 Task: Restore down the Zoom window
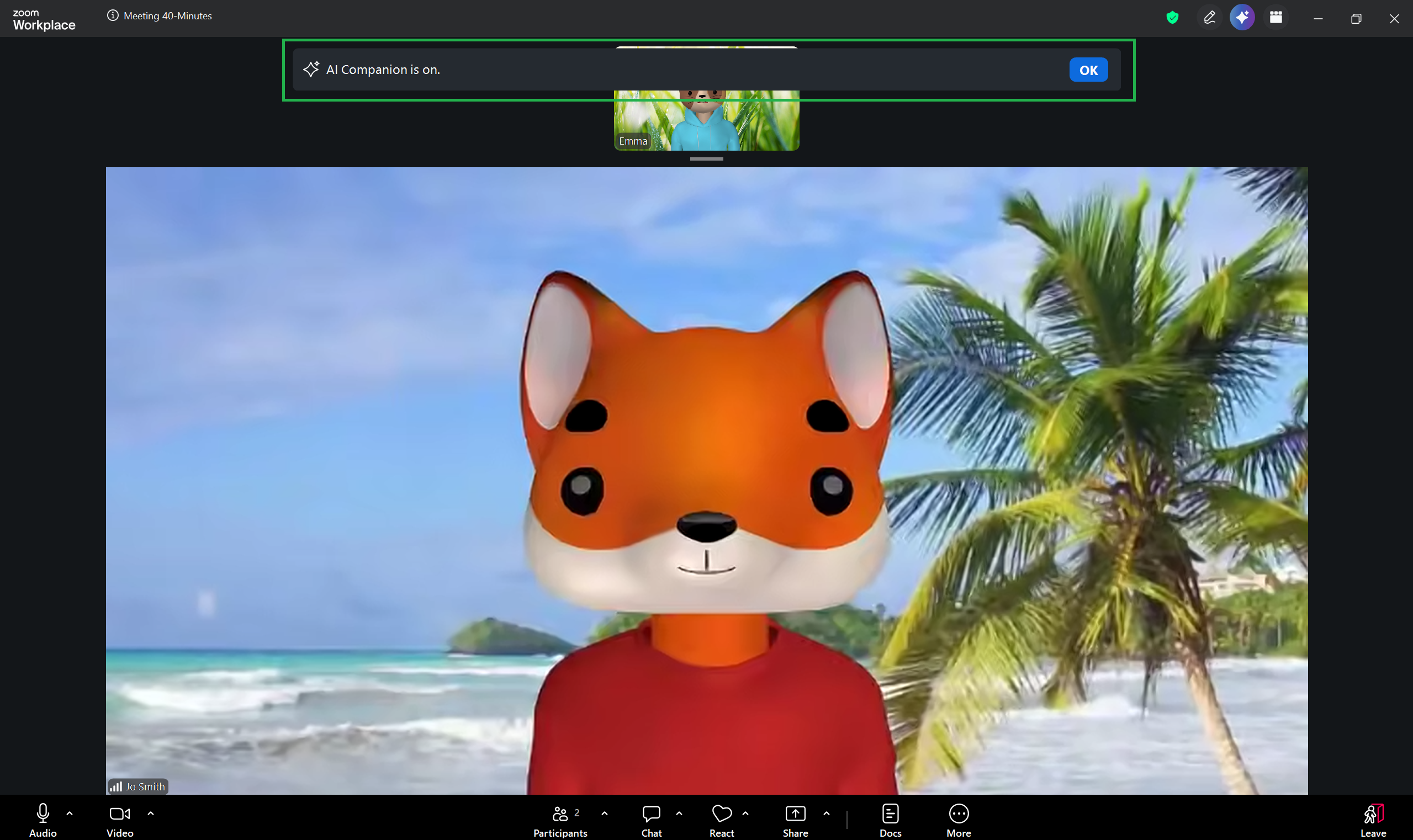pyautogui.click(x=1356, y=19)
